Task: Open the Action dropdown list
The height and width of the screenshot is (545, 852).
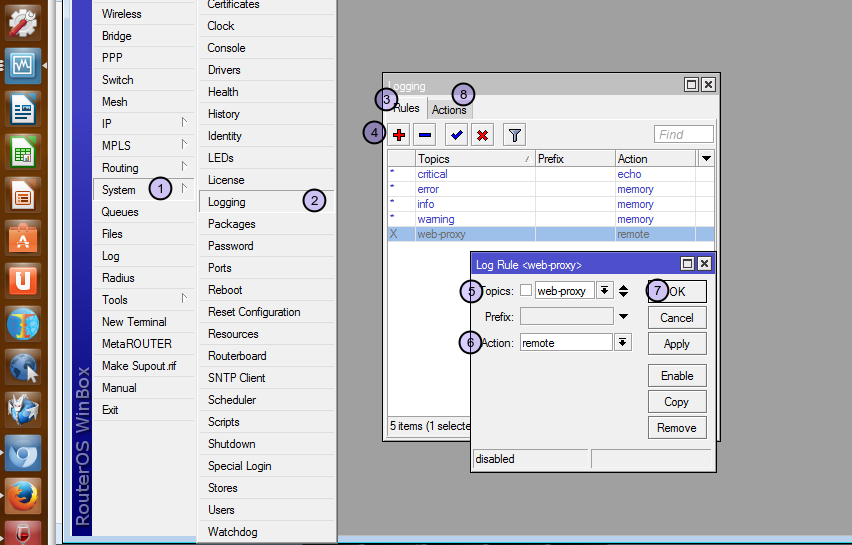Action: [622, 342]
